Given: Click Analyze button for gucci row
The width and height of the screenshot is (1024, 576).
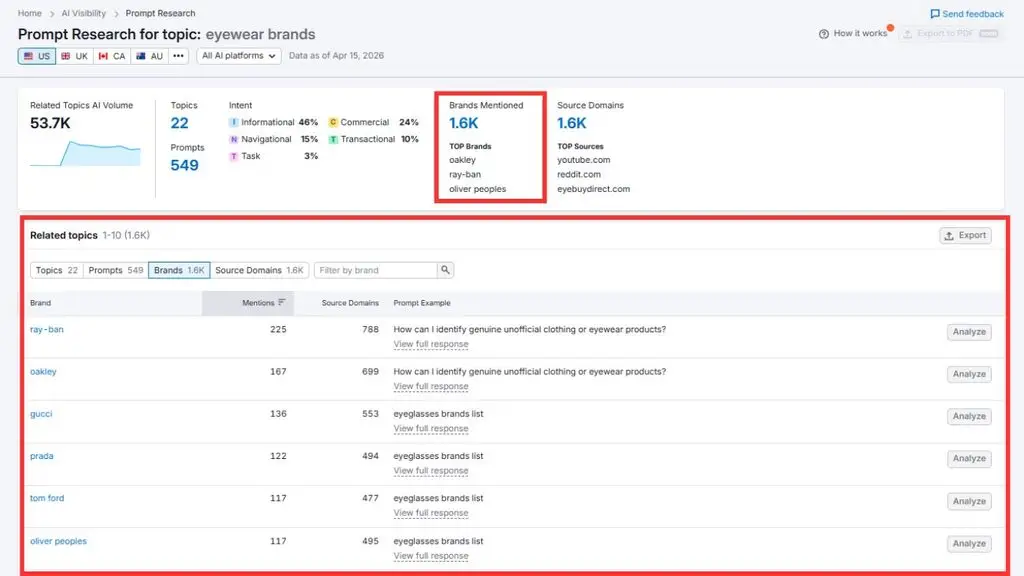Looking at the screenshot, I should (969, 416).
